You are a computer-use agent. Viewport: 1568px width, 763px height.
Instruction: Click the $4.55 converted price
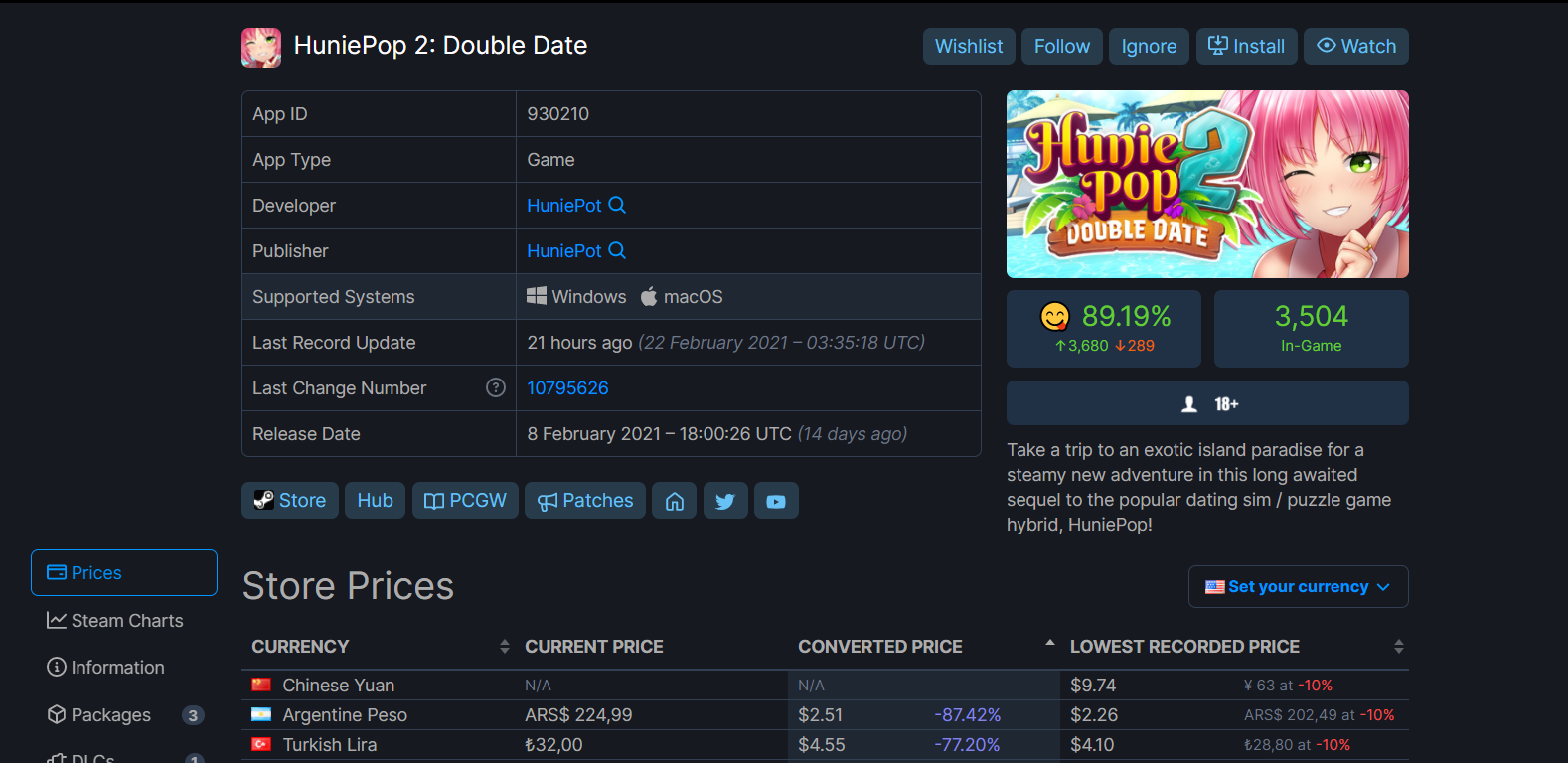(x=822, y=745)
